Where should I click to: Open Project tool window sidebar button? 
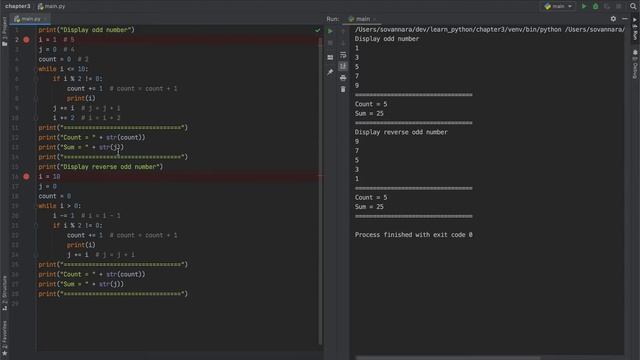point(4,31)
